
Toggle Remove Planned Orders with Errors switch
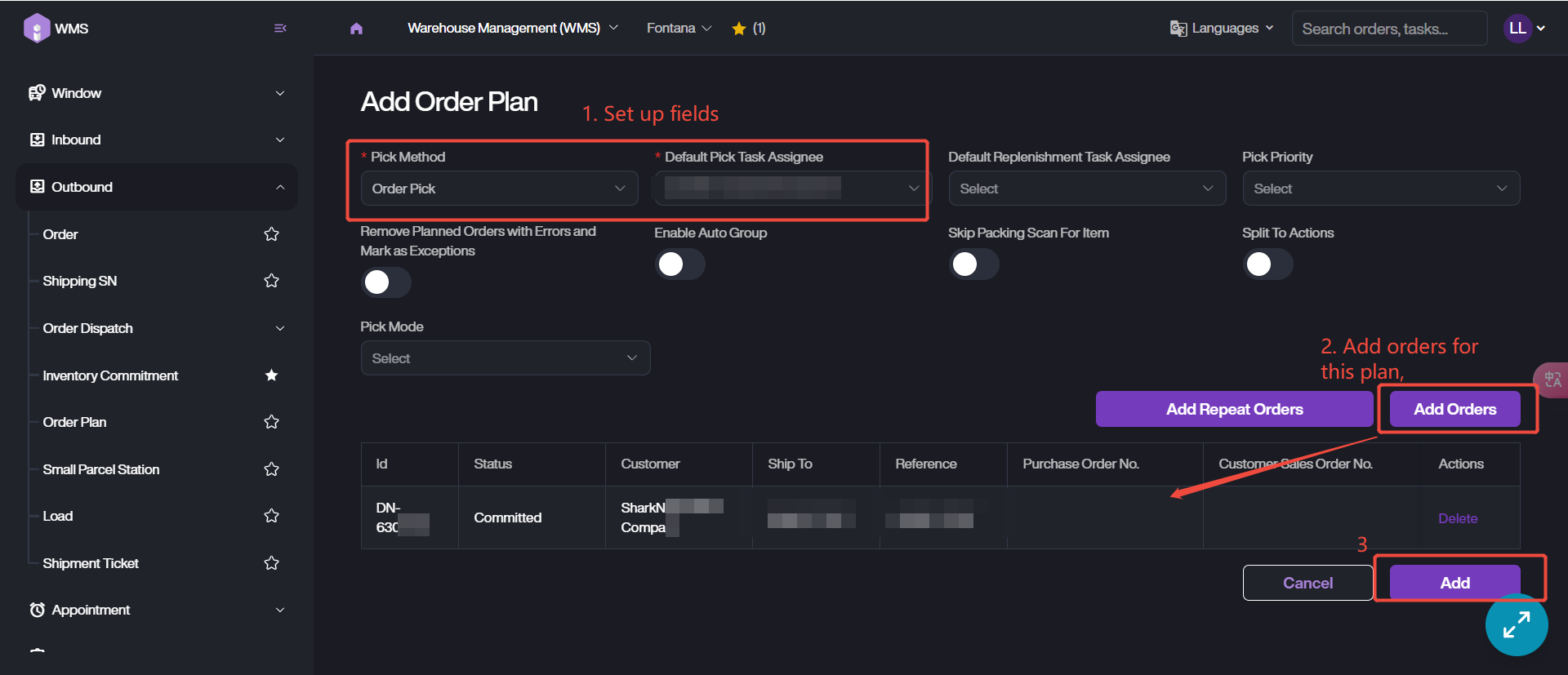386,282
